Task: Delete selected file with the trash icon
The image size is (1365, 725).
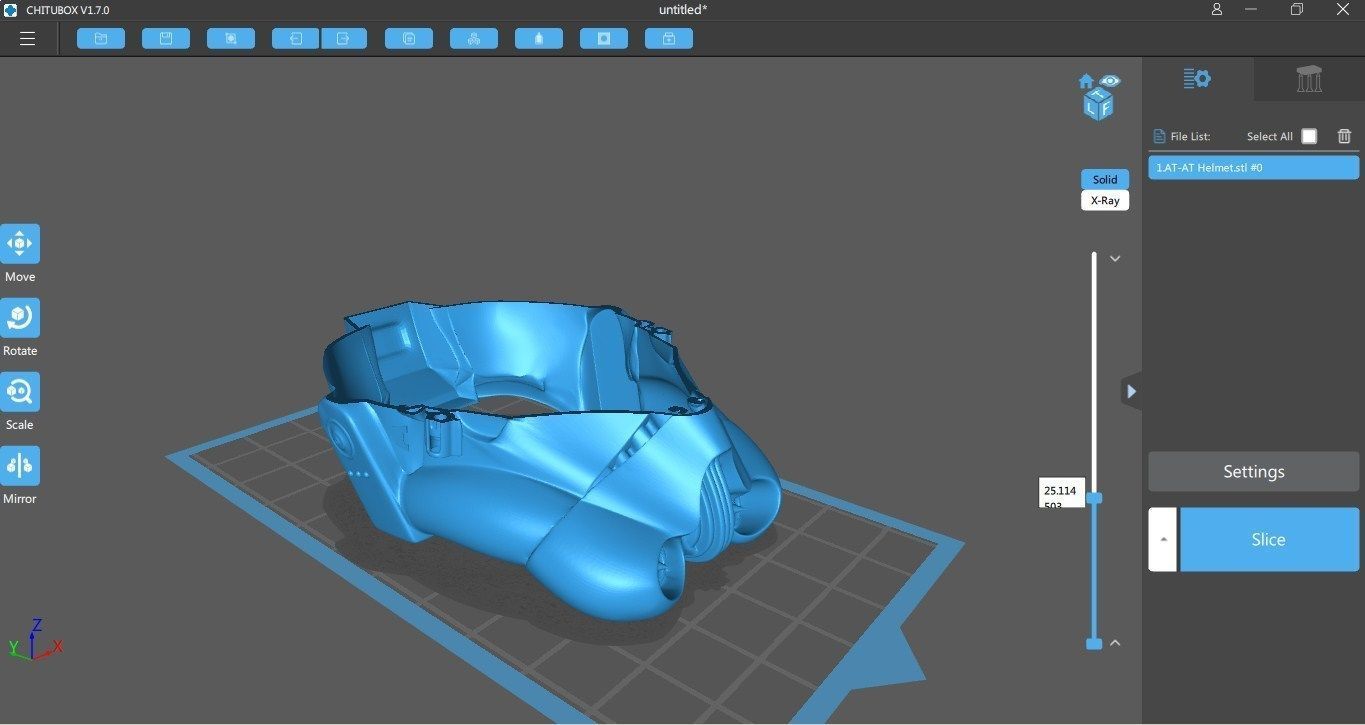Action: pos(1344,136)
